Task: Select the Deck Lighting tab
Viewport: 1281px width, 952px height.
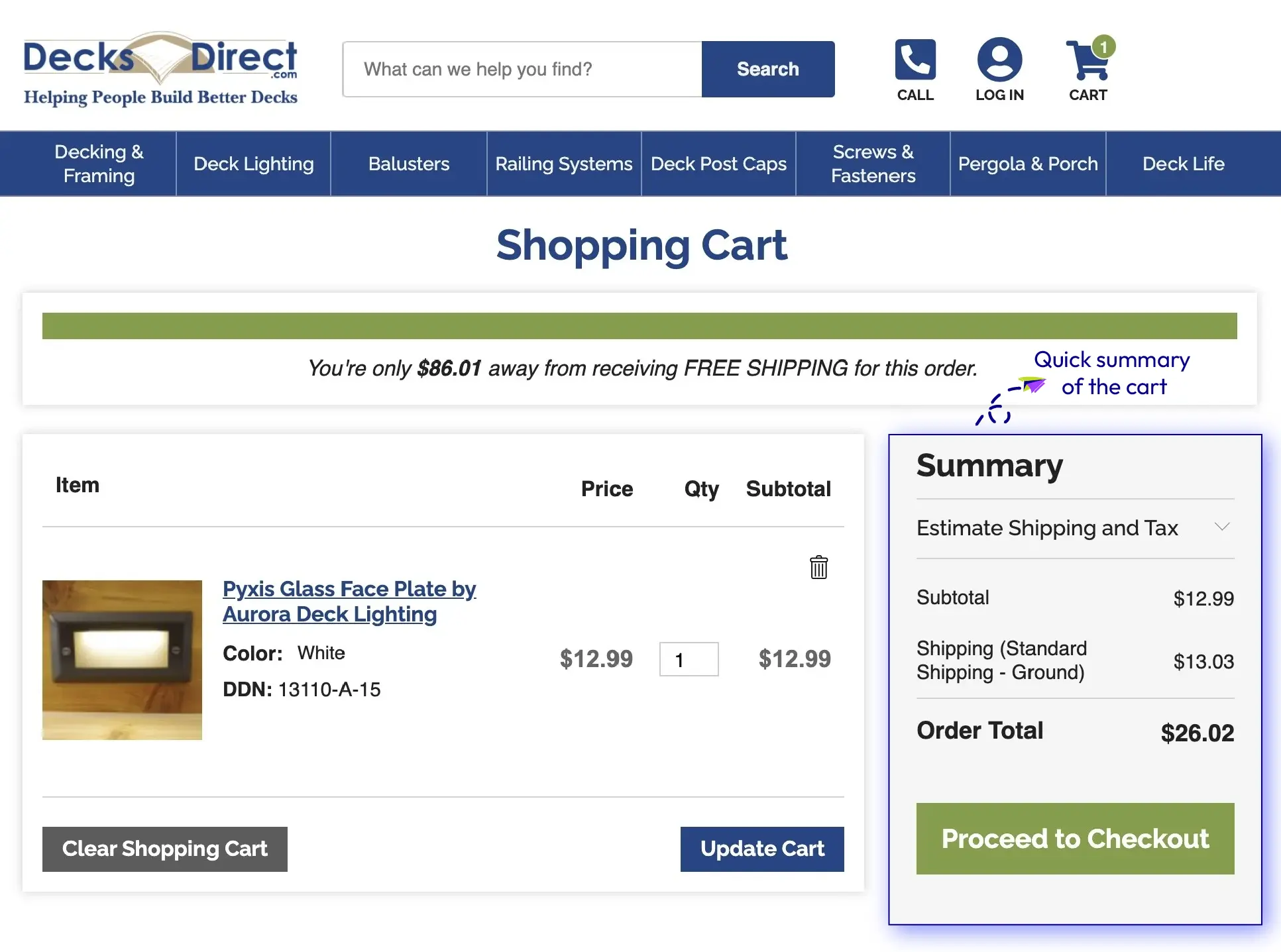Action: tap(252, 164)
